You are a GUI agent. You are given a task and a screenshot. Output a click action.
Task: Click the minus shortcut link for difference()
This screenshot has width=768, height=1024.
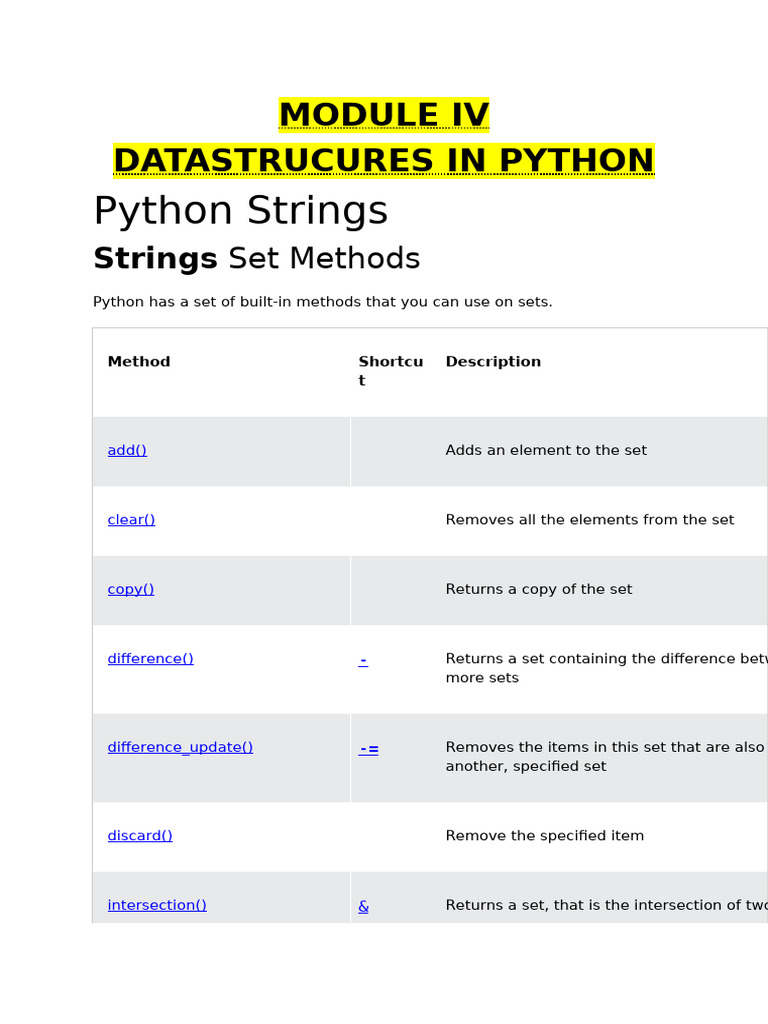click(x=363, y=660)
